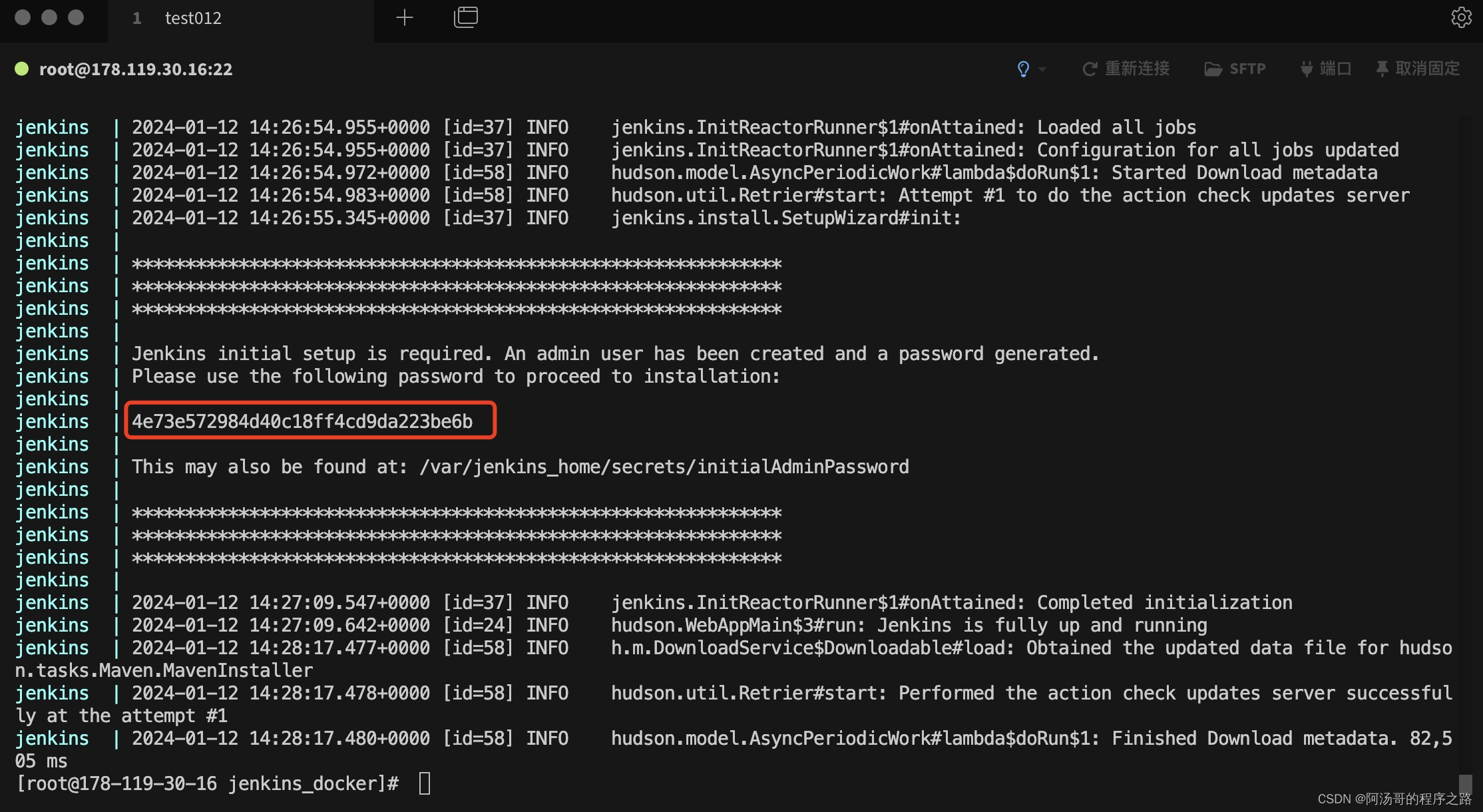Viewport: 1483px width, 812px height.
Task: Click the terminal scrollbar thumb
Action: click(1465, 784)
